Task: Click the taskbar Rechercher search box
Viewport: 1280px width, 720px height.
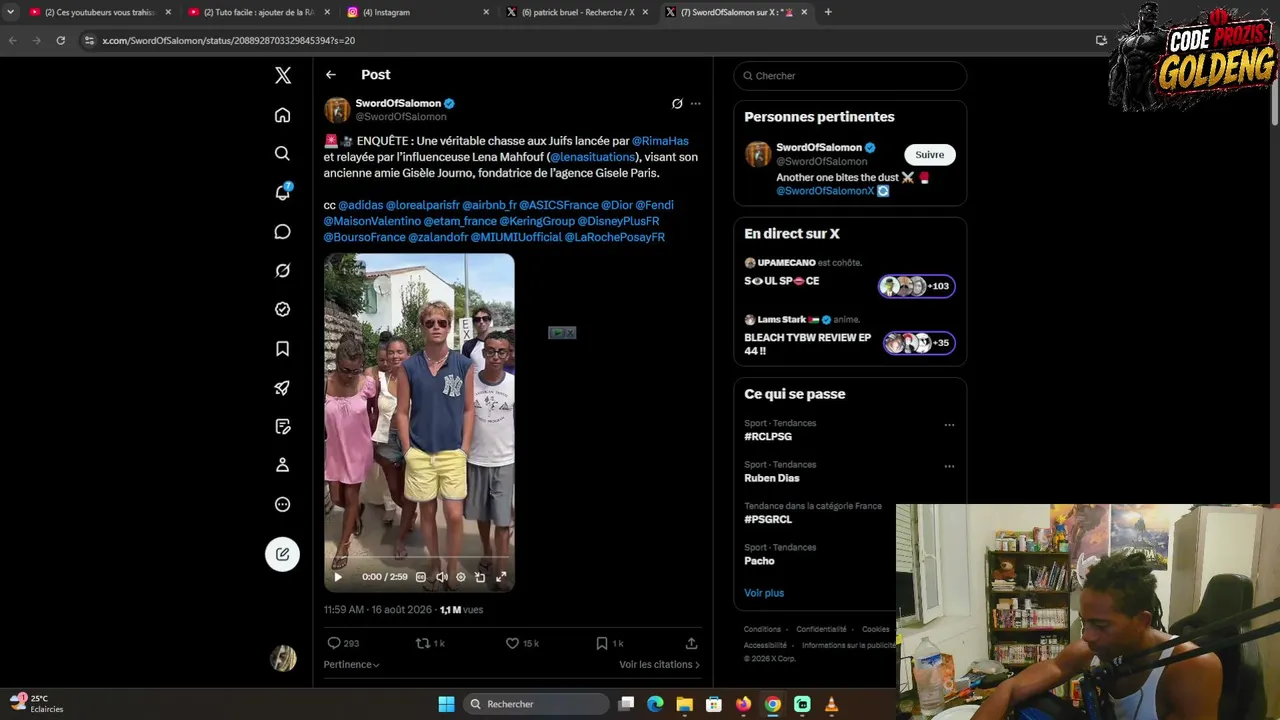Action: click(537, 704)
